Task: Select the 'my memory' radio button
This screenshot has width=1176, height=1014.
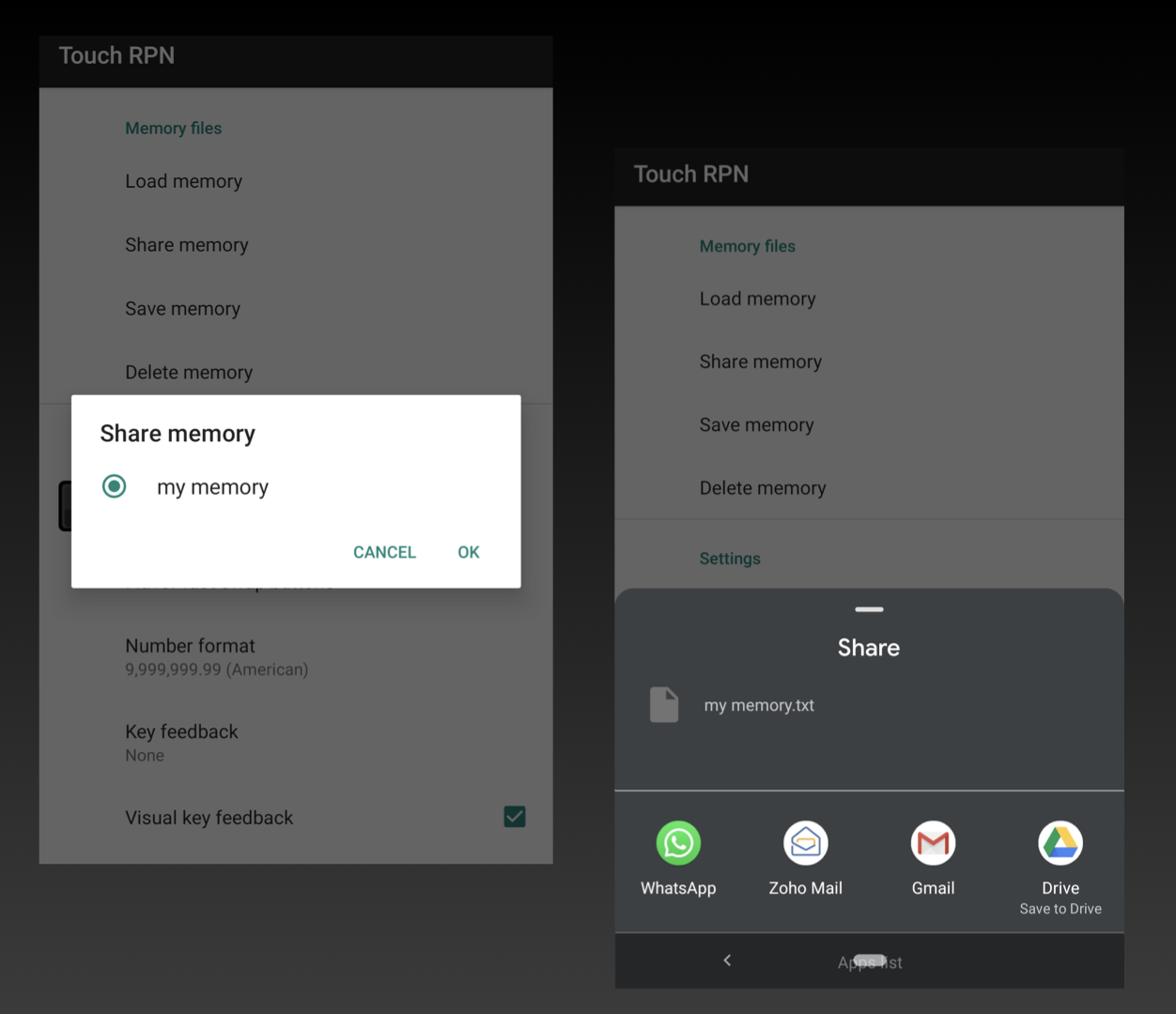Action: pyautogui.click(x=114, y=486)
